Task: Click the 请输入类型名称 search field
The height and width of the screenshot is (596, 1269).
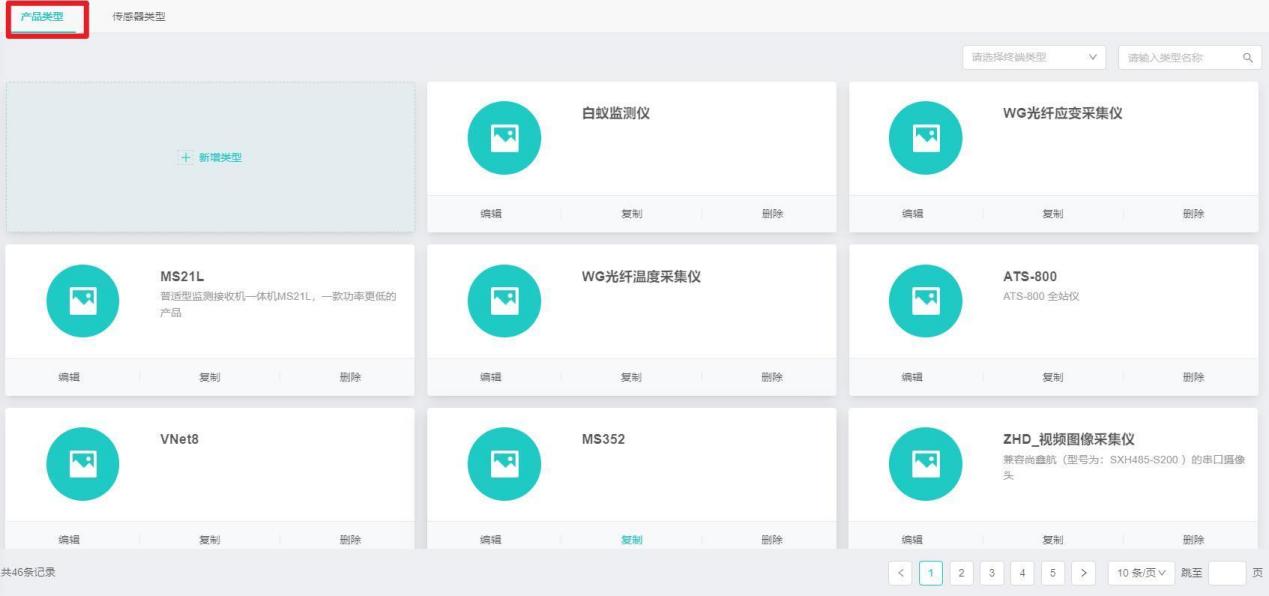Action: (x=1178, y=58)
